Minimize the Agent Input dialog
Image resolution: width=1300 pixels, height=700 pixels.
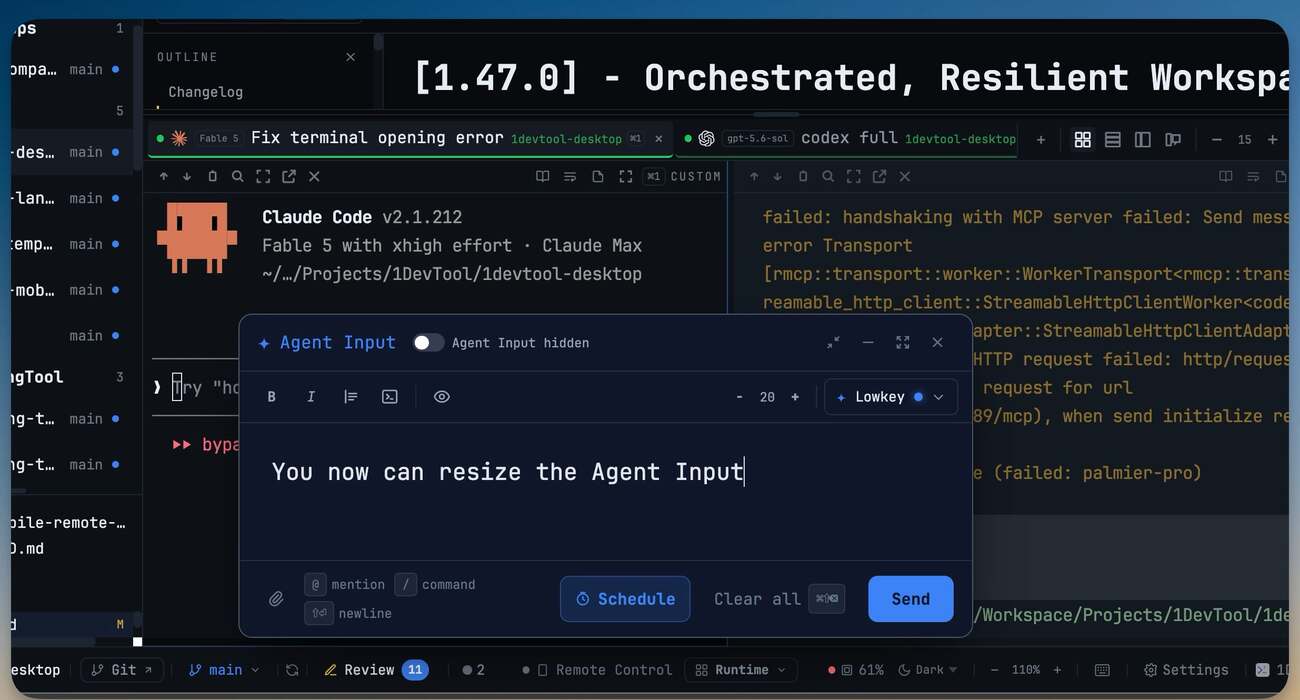tap(868, 342)
